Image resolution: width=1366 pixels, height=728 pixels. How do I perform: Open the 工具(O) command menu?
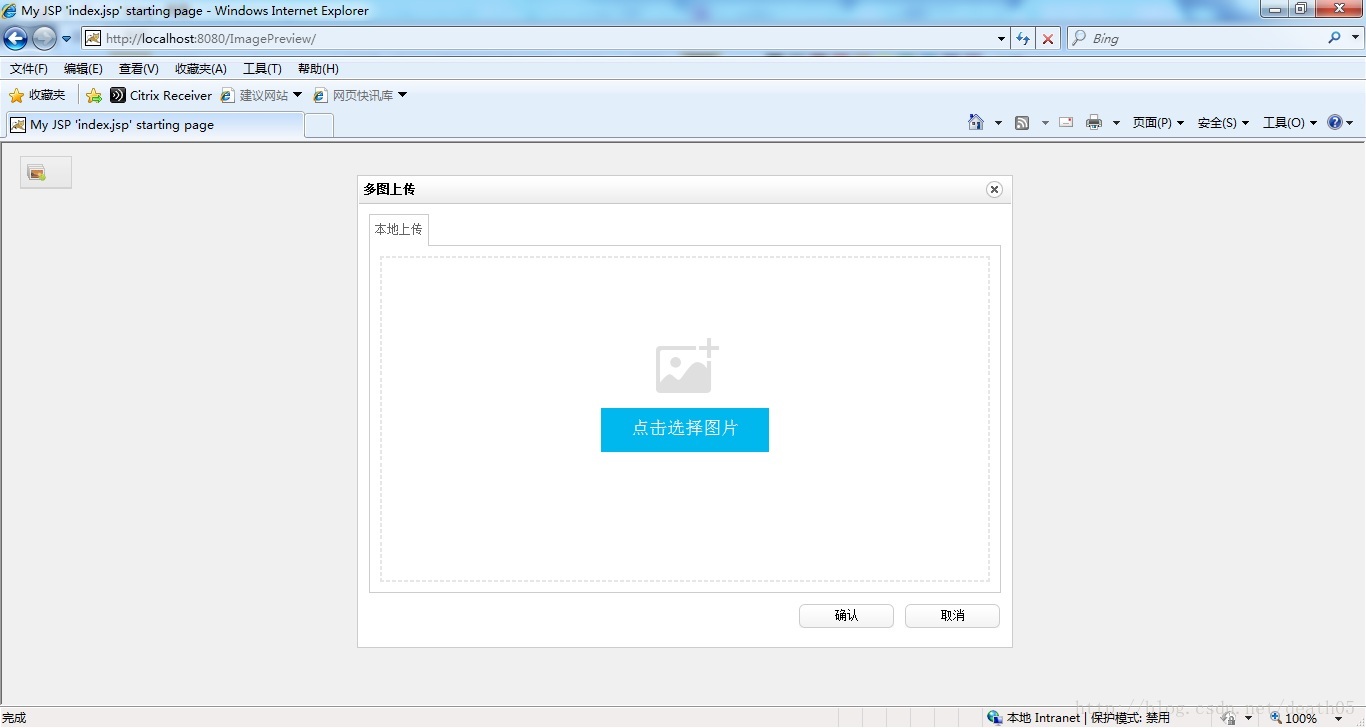pos(1290,123)
